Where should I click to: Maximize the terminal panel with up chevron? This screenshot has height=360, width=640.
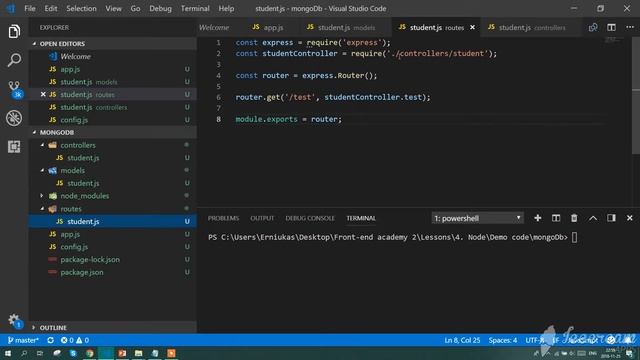coord(593,218)
